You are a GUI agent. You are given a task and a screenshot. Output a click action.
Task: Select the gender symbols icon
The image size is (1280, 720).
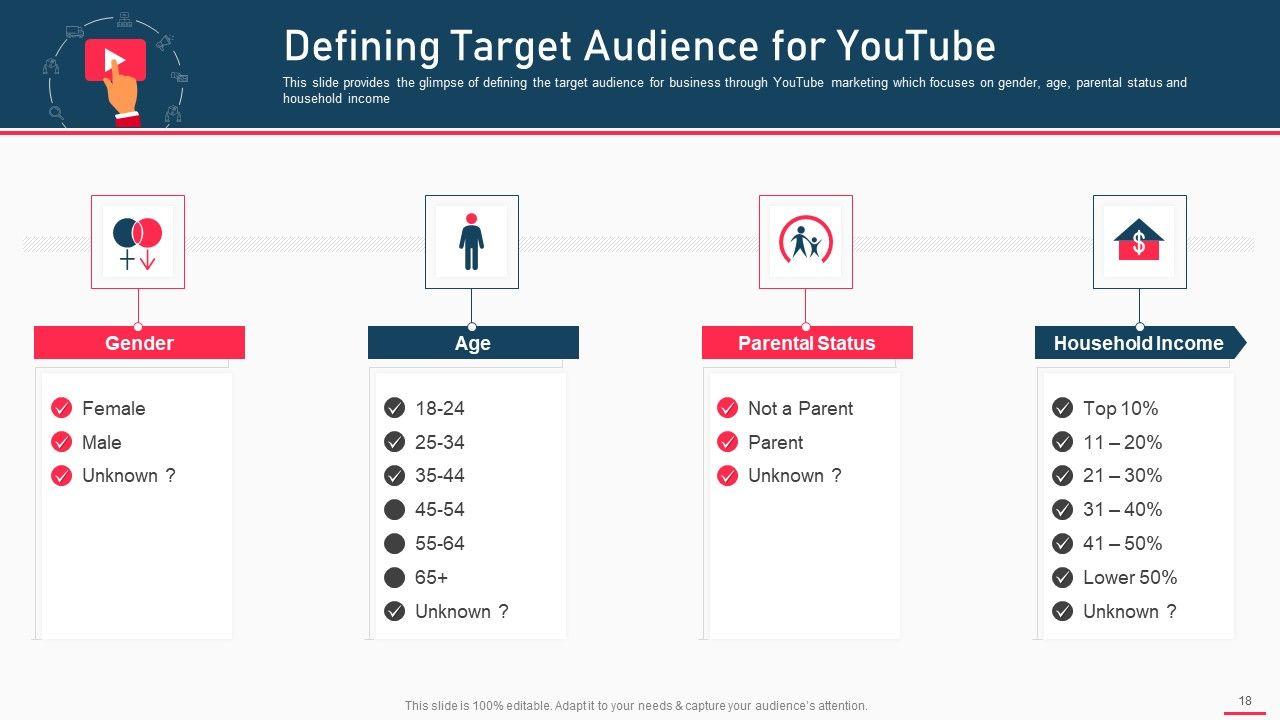click(x=138, y=242)
